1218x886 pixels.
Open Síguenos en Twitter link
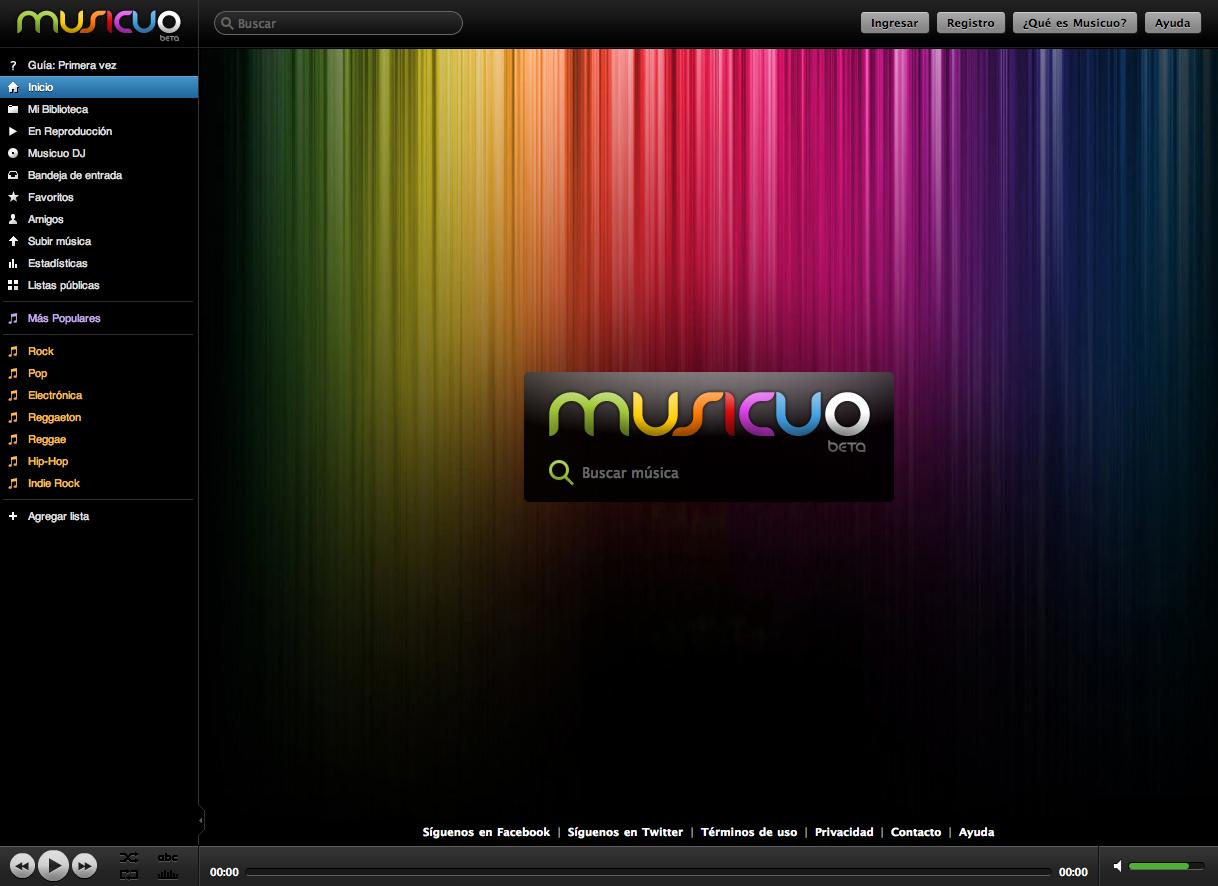625,832
